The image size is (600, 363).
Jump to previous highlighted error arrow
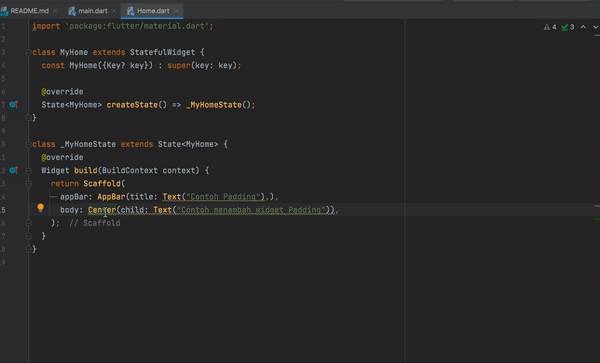pos(583,27)
